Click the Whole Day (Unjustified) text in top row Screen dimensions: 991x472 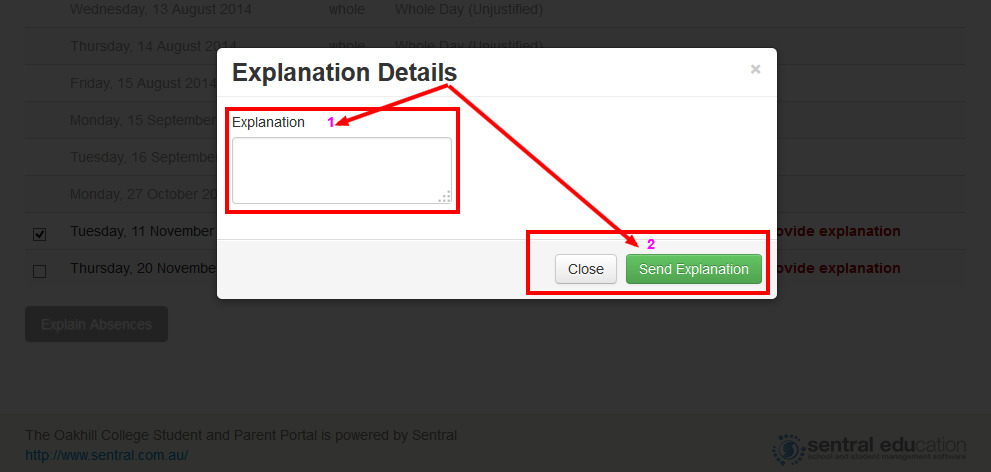[468, 9]
